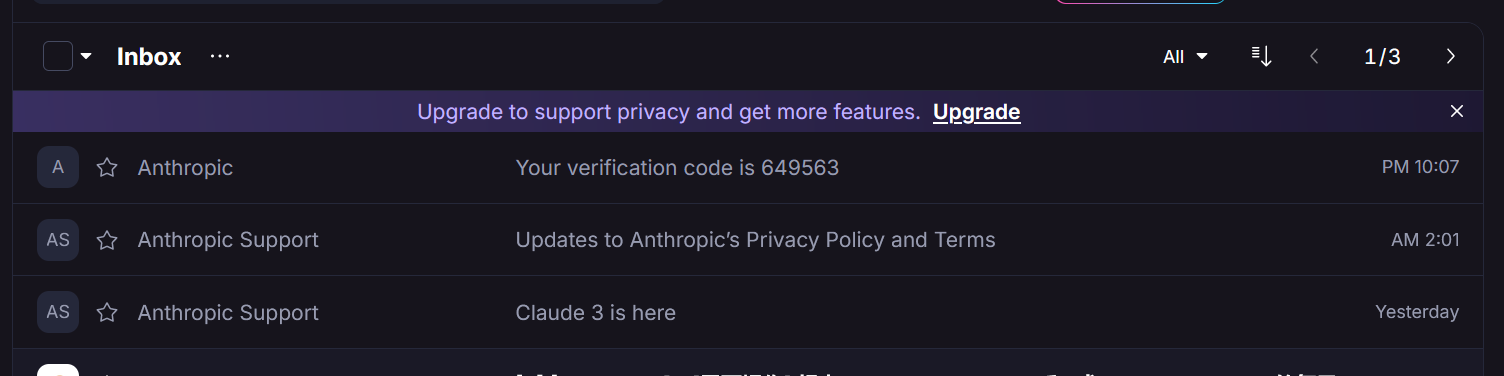Go to the previous inbox page

point(1315,57)
